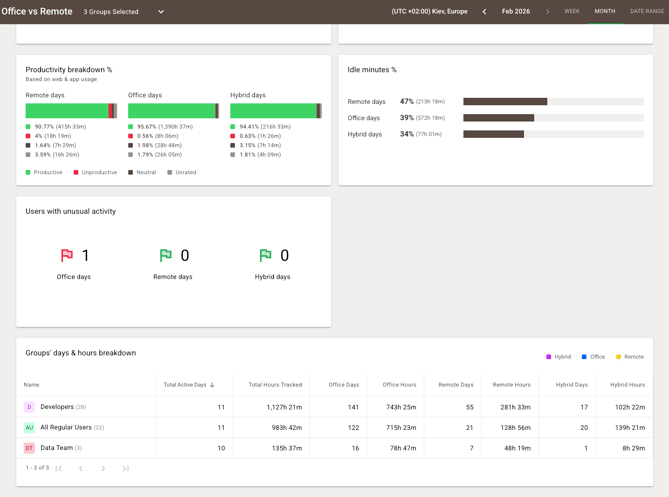Toggle the Office legend item
The width and height of the screenshot is (669, 497).
[x=593, y=357]
